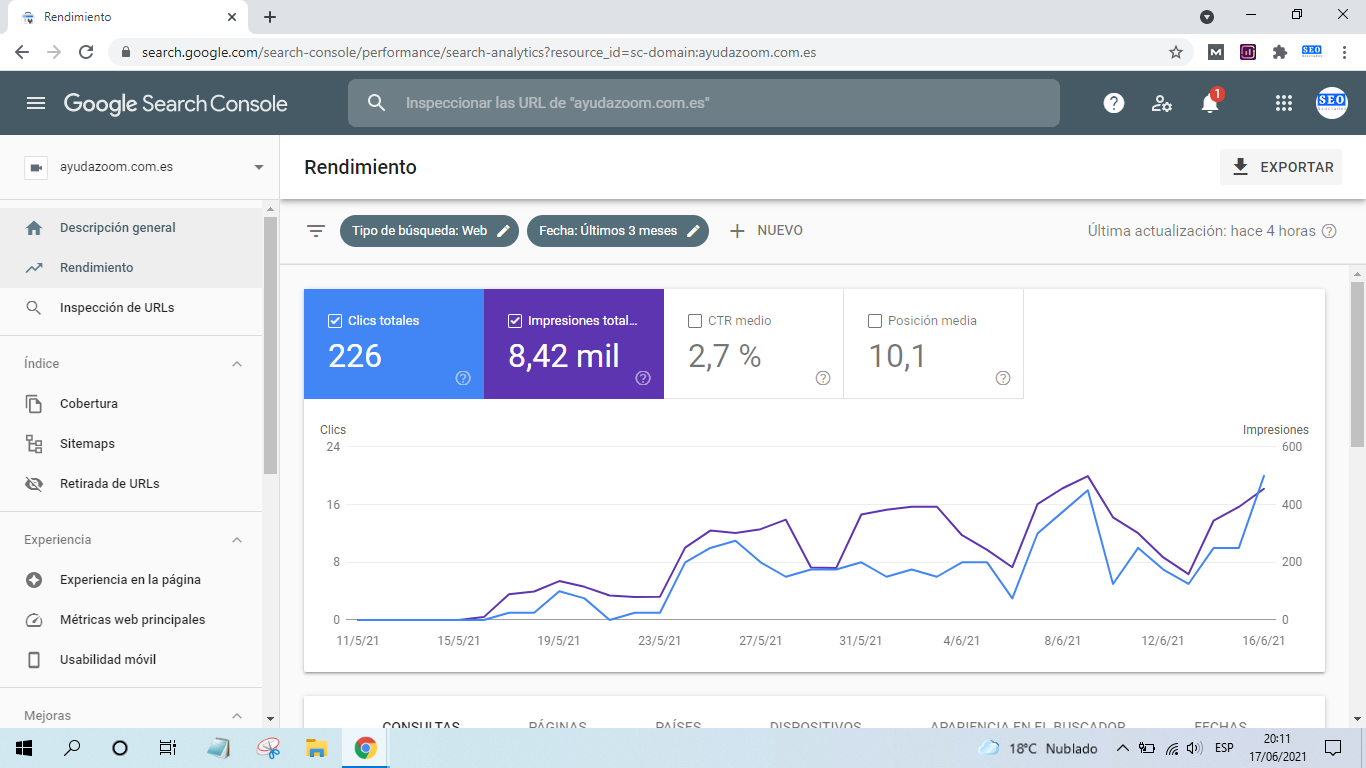
Task: Open the hamburger main menu
Action: pos(36,103)
